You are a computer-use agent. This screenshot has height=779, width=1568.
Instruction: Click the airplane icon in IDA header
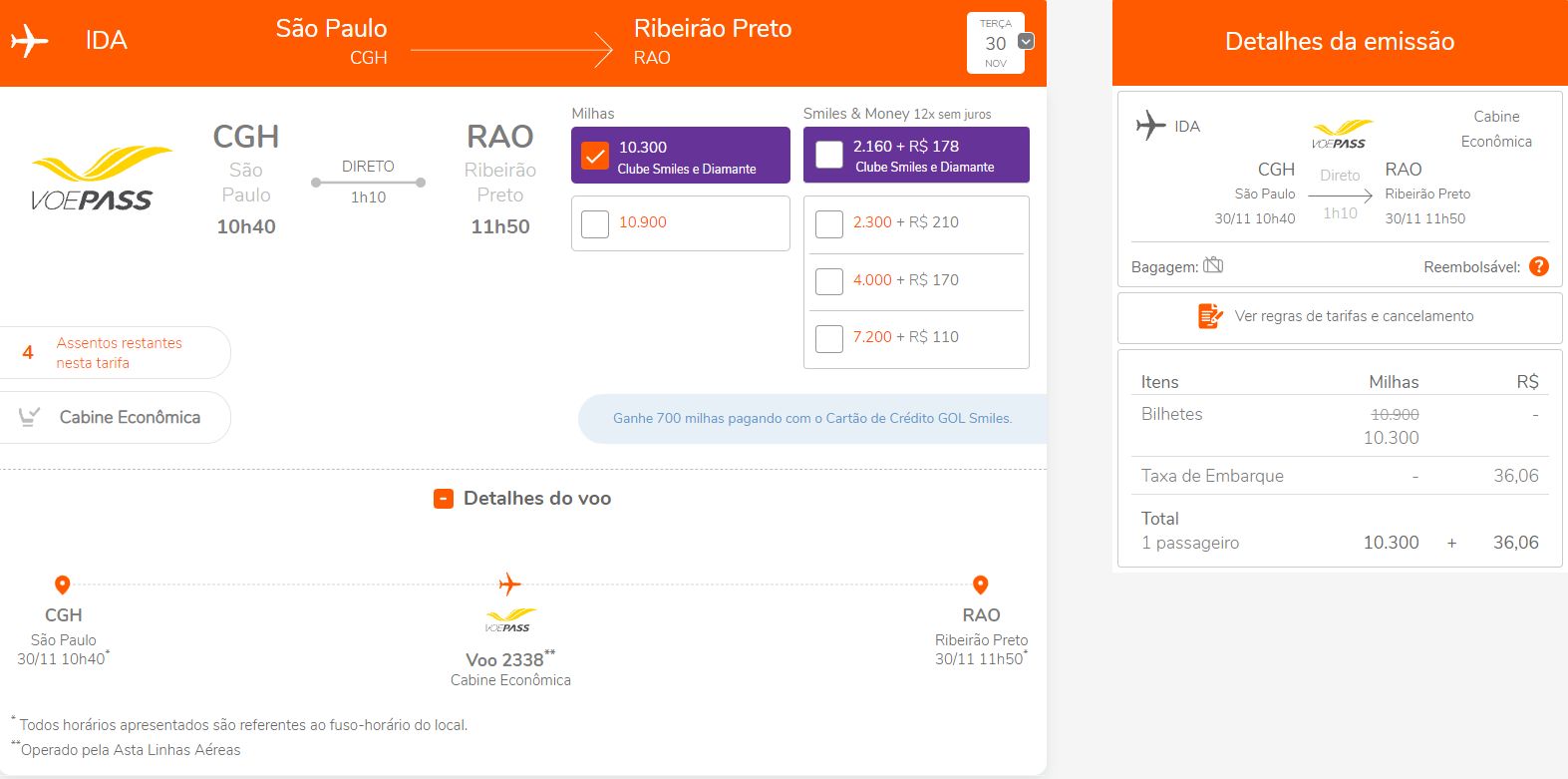pos(30,41)
